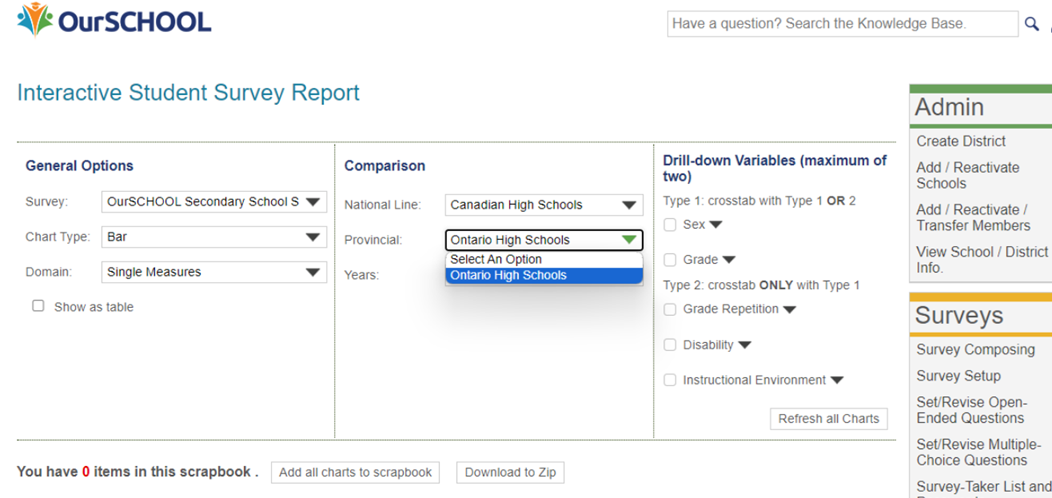Image resolution: width=1052 pixels, height=498 pixels.
Task: Click the 'Years:' label
Action: point(362,275)
